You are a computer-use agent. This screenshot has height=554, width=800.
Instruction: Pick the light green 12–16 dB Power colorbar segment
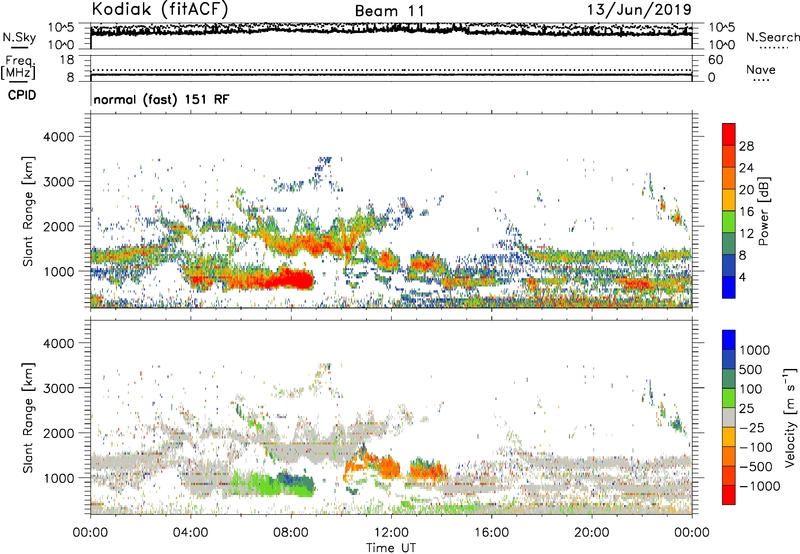[x=729, y=222]
